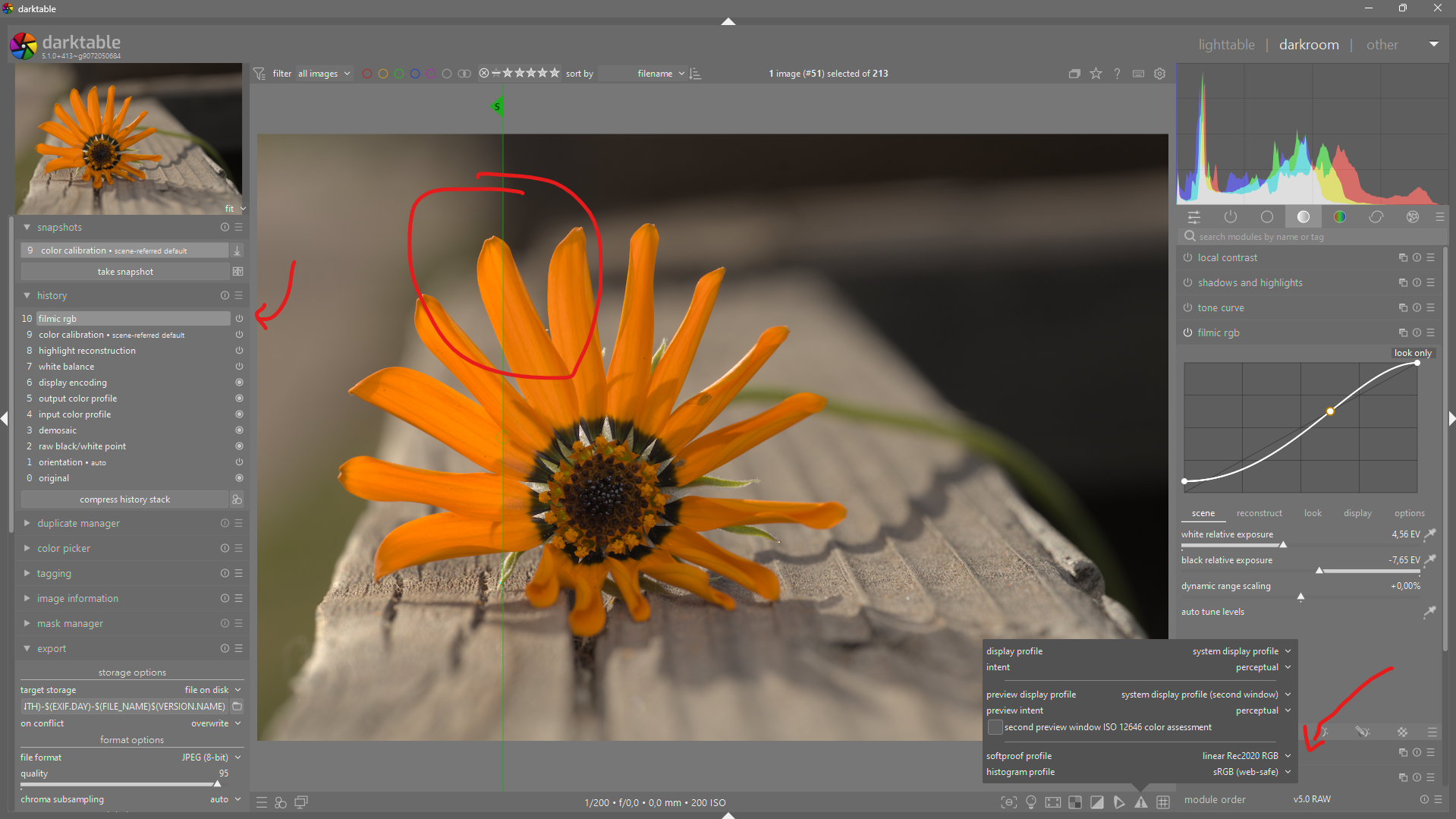Click white relative exposure picker icon
1456x819 pixels.
click(x=1430, y=534)
